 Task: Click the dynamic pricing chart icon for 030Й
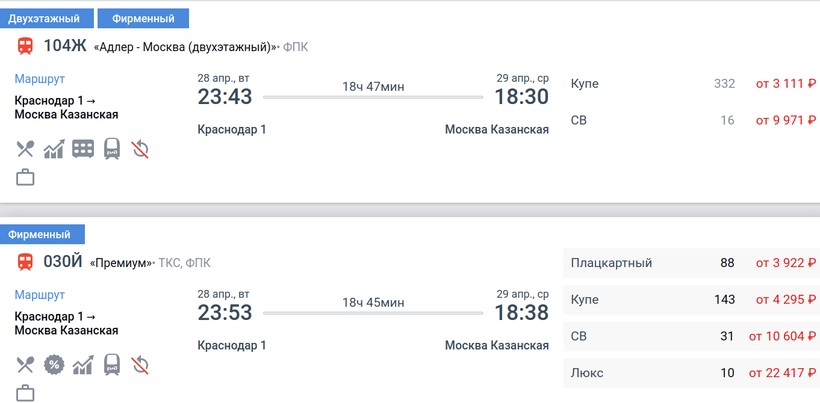pos(83,365)
